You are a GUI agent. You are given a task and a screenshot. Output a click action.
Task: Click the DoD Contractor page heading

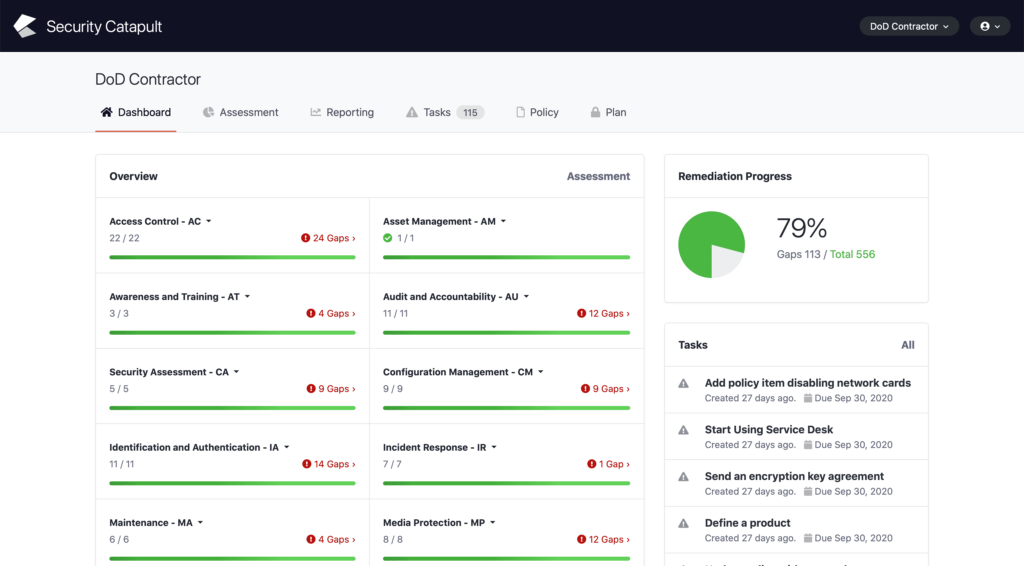click(x=148, y=79)
